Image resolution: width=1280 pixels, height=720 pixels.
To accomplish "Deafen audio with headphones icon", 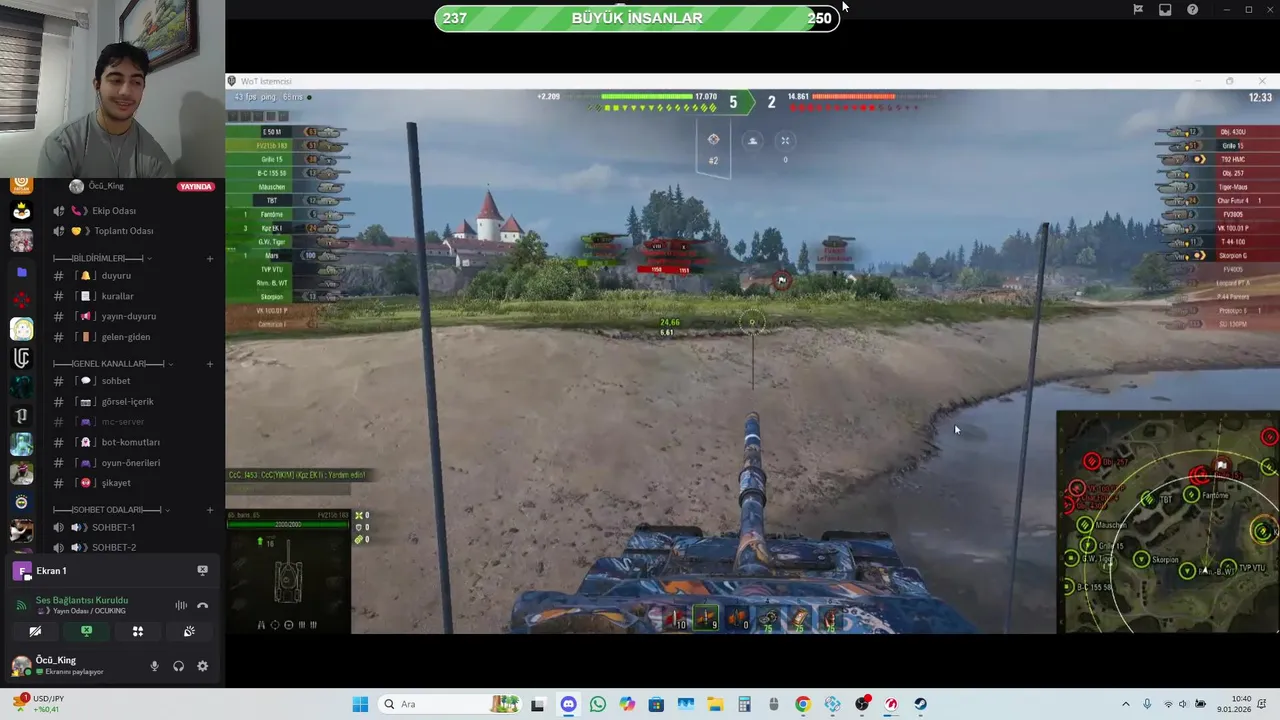I will 178,666.
